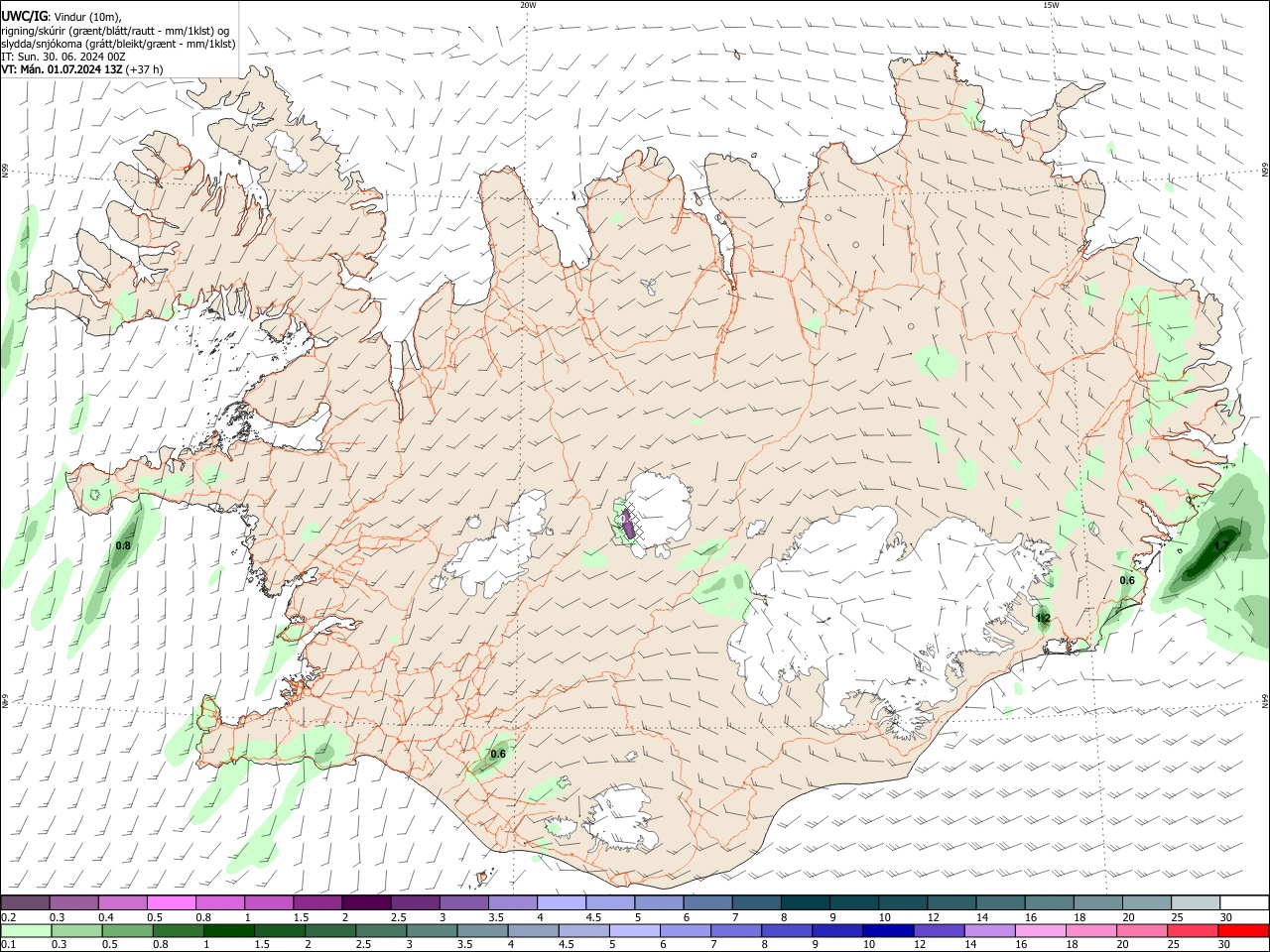Click the '30' label at the end of rain legend
This screenshot has width=1270, height=952.
click(1226, 945)
